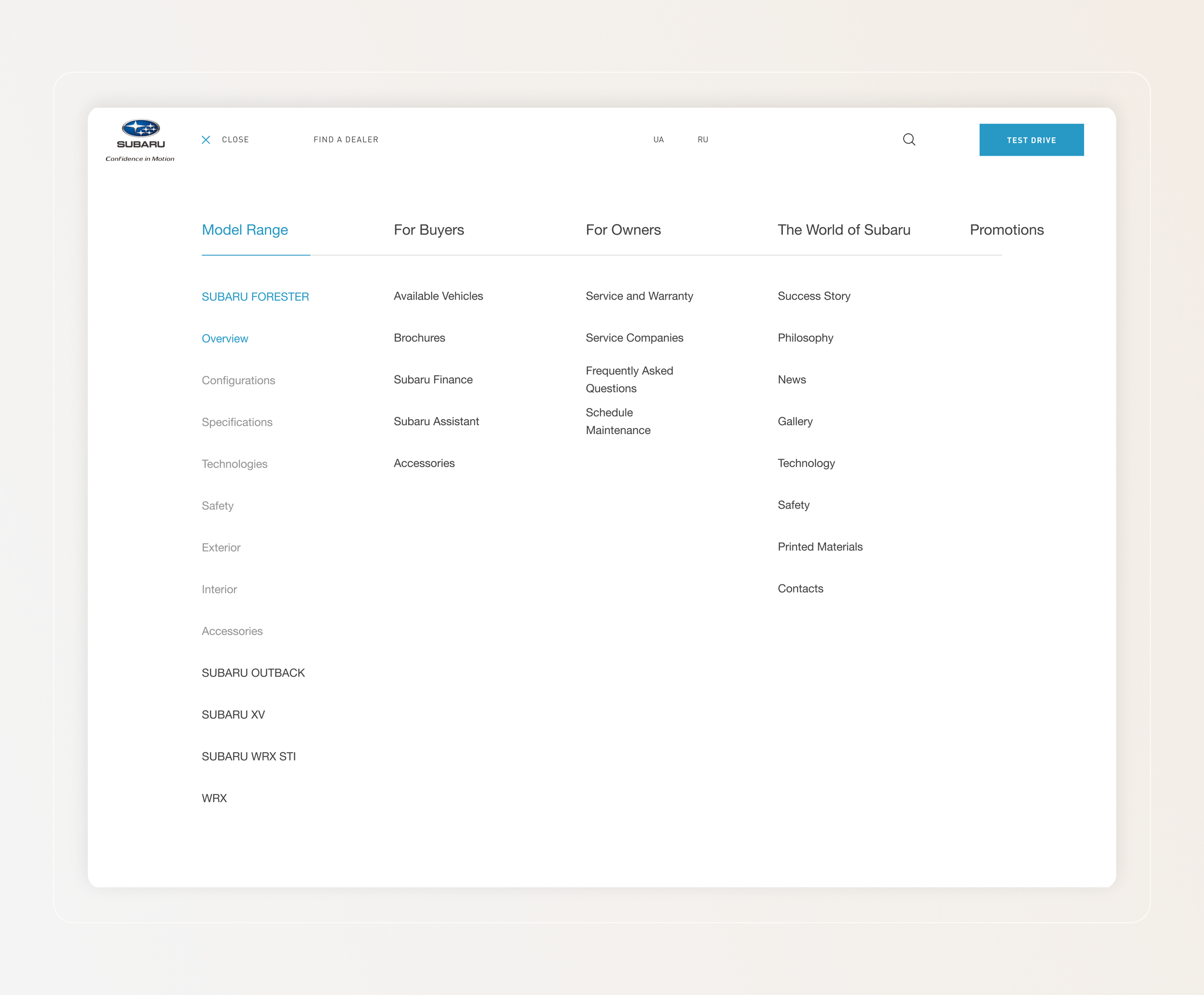This screenshot has width=1204, height=995.
Task: Open Forester Exterior
Action: 221,548
